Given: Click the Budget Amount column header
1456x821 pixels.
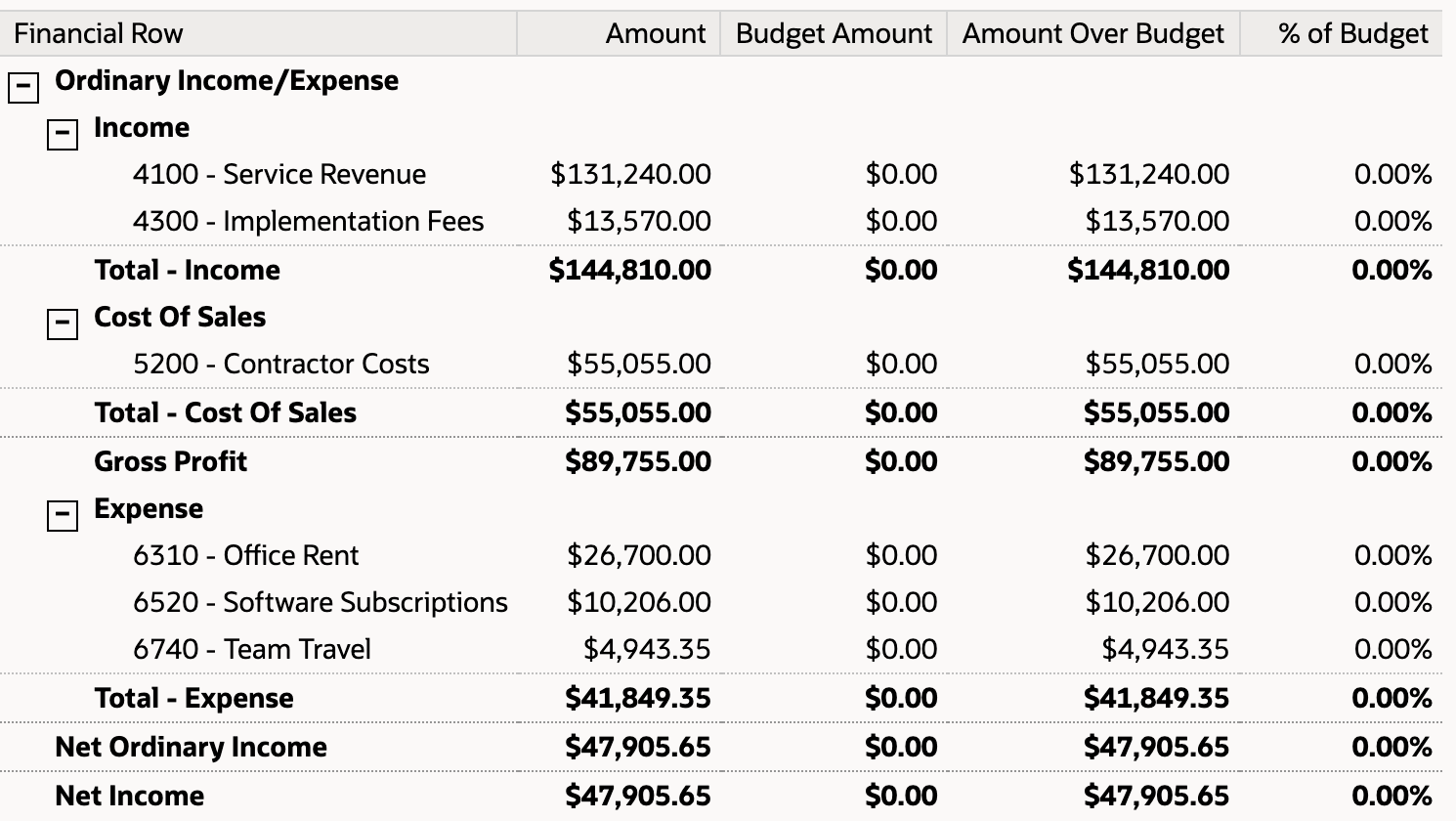Looking at the screenshot, I should [834, 33].
